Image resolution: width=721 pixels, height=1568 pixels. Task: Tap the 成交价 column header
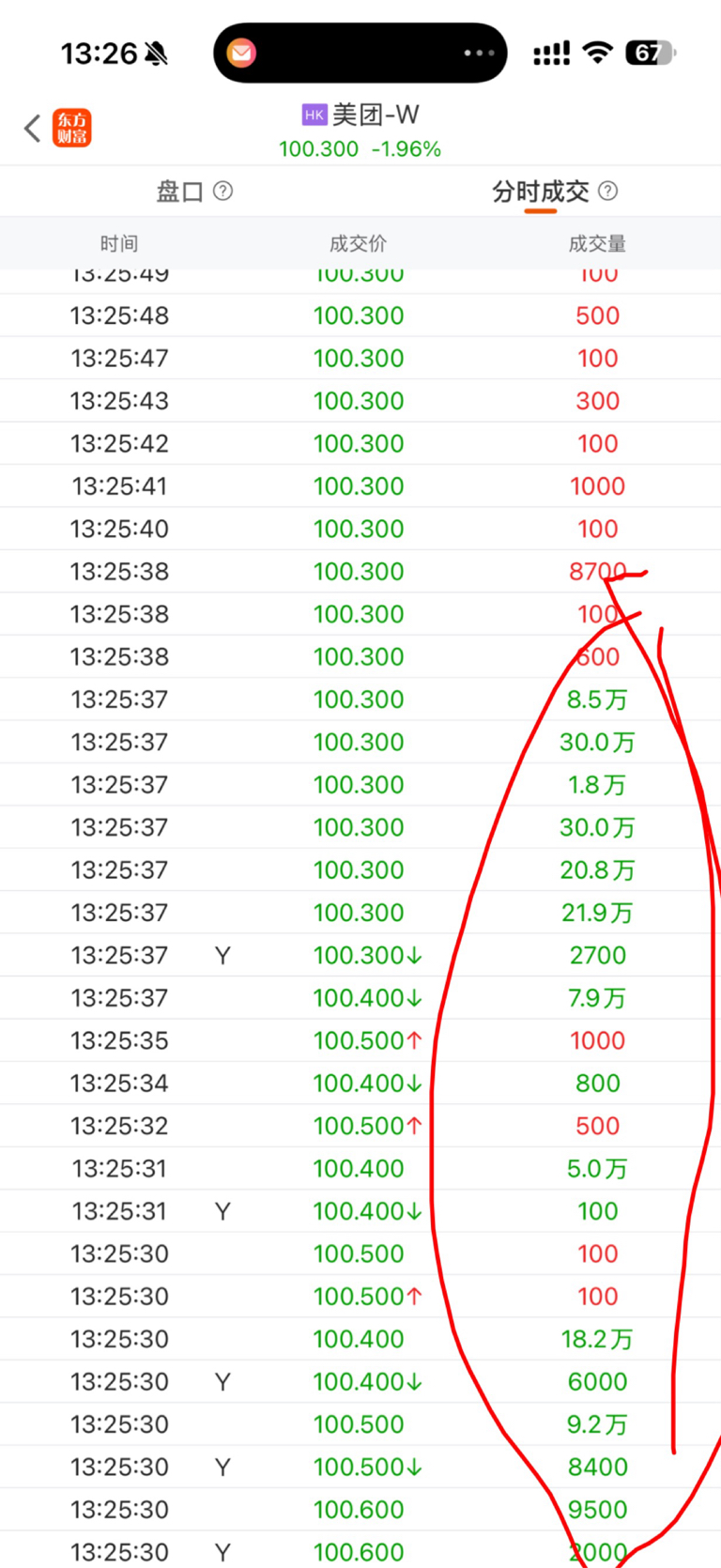click(x=358, y=244)
